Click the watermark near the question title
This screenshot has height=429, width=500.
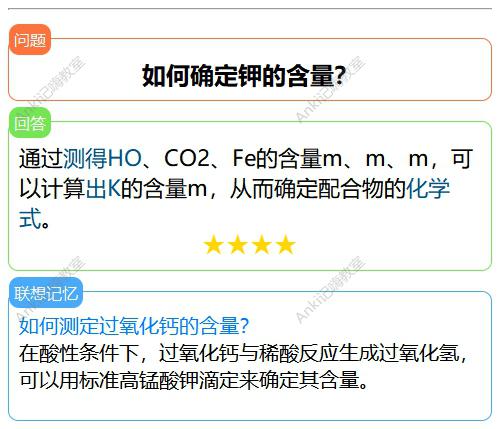tap(330, 89)
